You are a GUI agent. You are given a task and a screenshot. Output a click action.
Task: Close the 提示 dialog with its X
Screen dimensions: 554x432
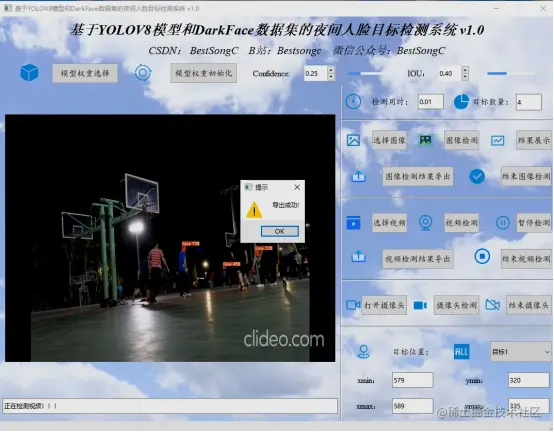point(297,187)
